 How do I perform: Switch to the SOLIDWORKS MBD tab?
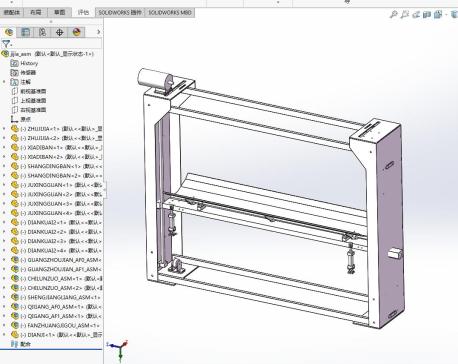pos(170,13)
